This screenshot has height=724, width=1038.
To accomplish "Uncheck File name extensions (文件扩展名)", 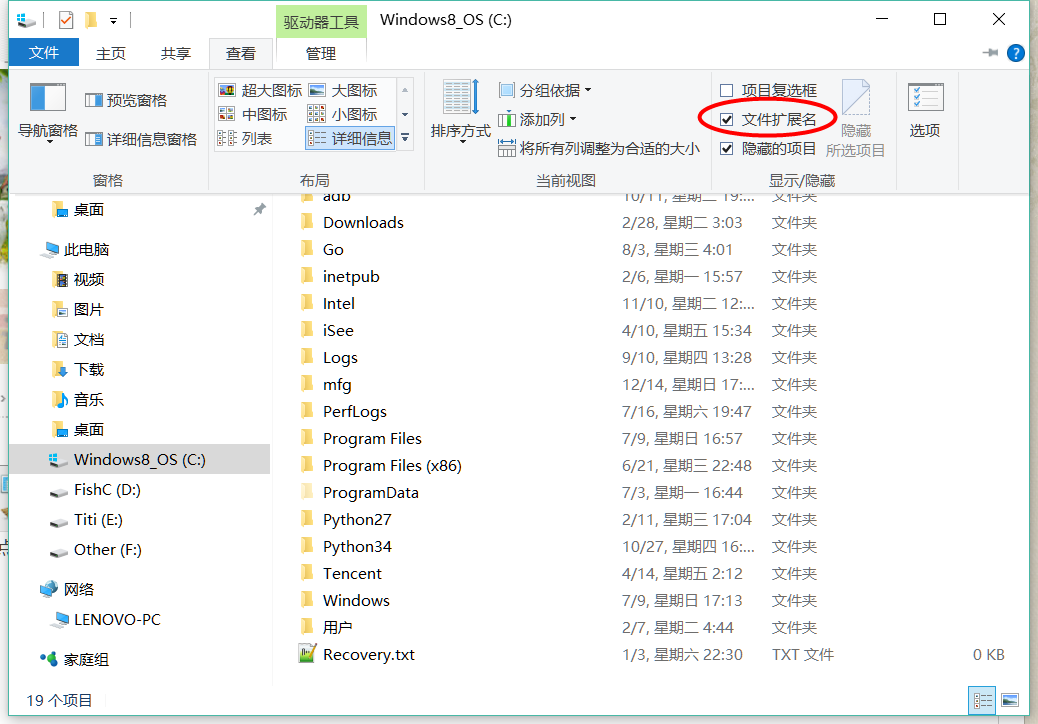I will (x=727, y=120).
